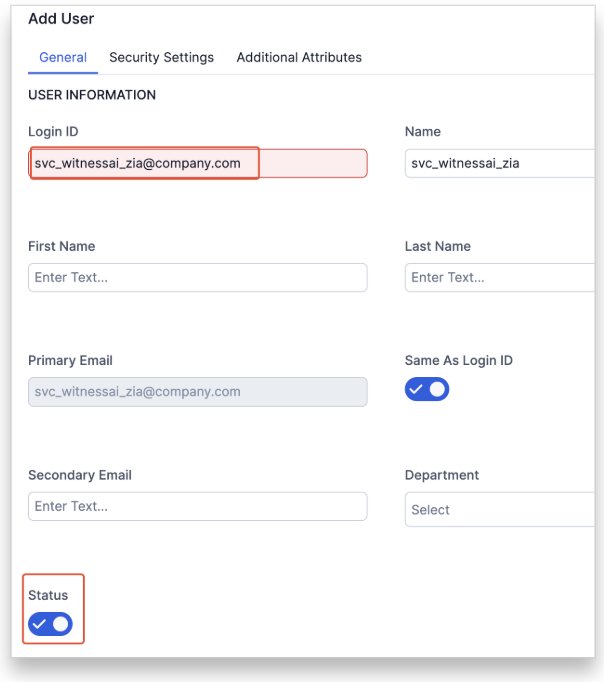Click the Status label text

[x=48, y=596]
